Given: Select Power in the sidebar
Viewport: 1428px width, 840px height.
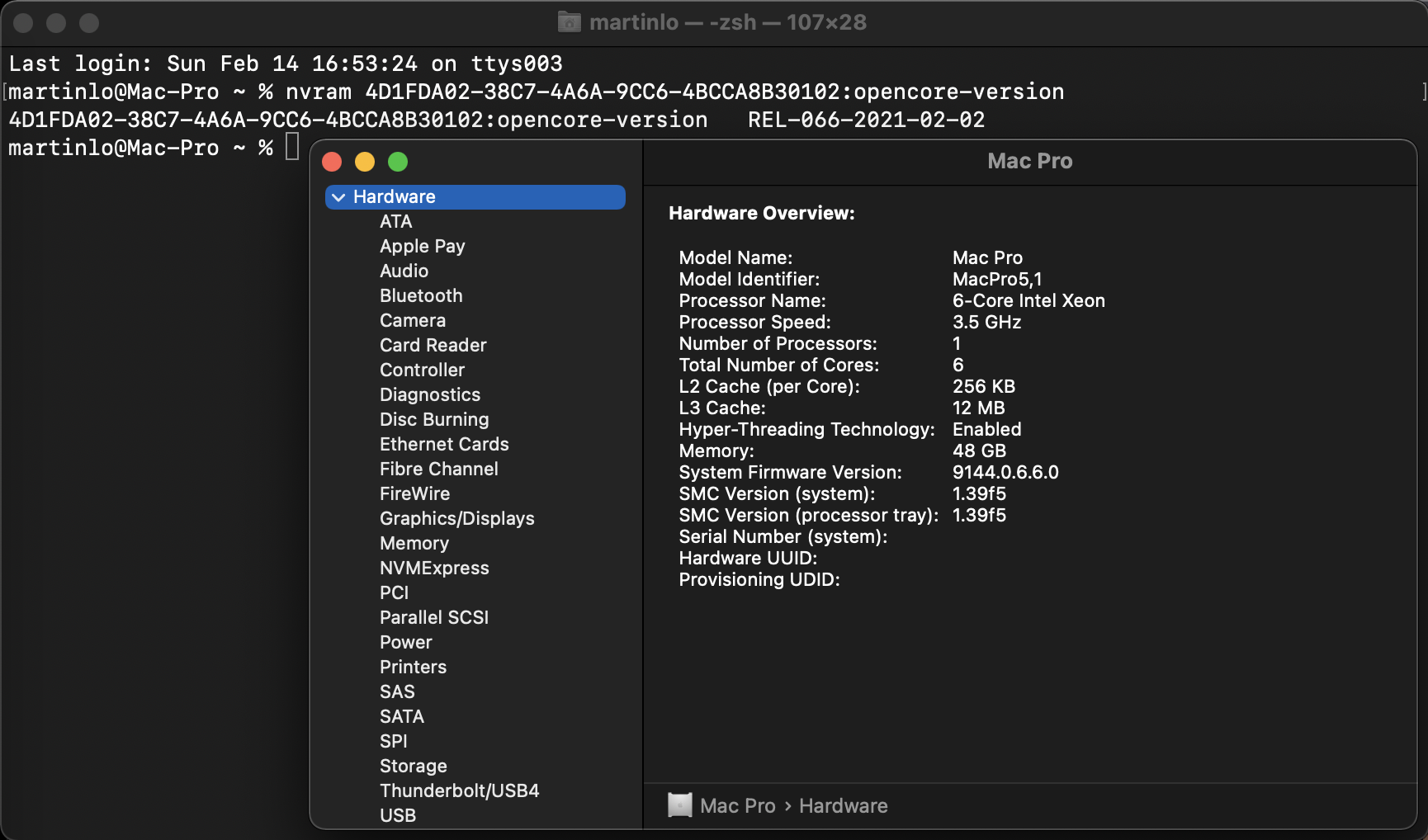Looking at the screenshot, I should pos(405,643).
